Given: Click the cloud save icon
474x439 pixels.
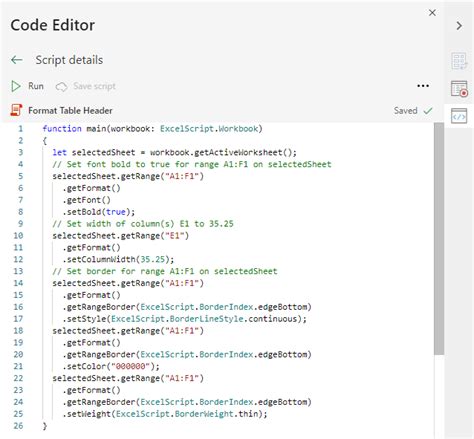Looking at the screenshot, I should click(61, 87).
